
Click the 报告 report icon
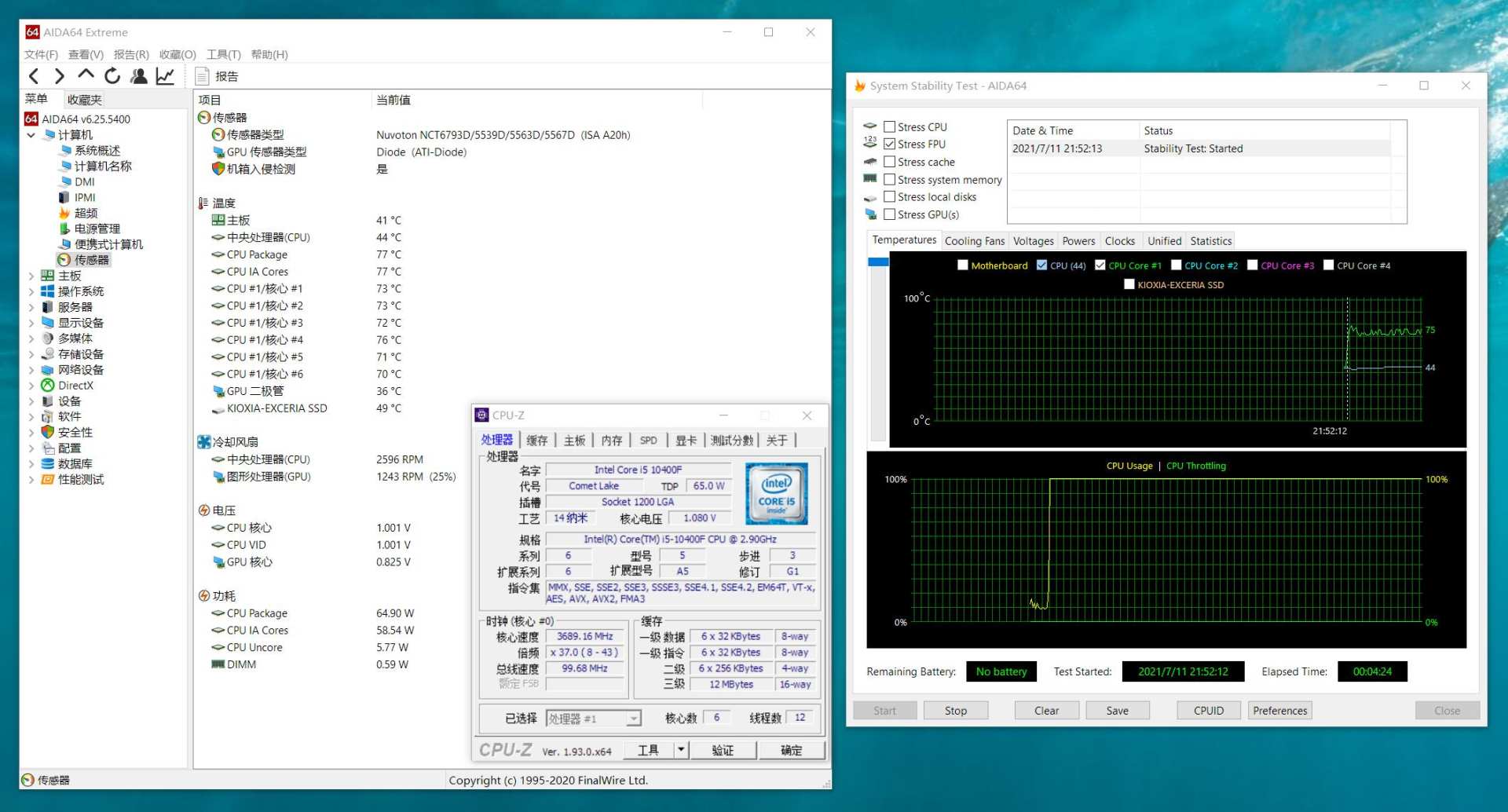point(203,76)
